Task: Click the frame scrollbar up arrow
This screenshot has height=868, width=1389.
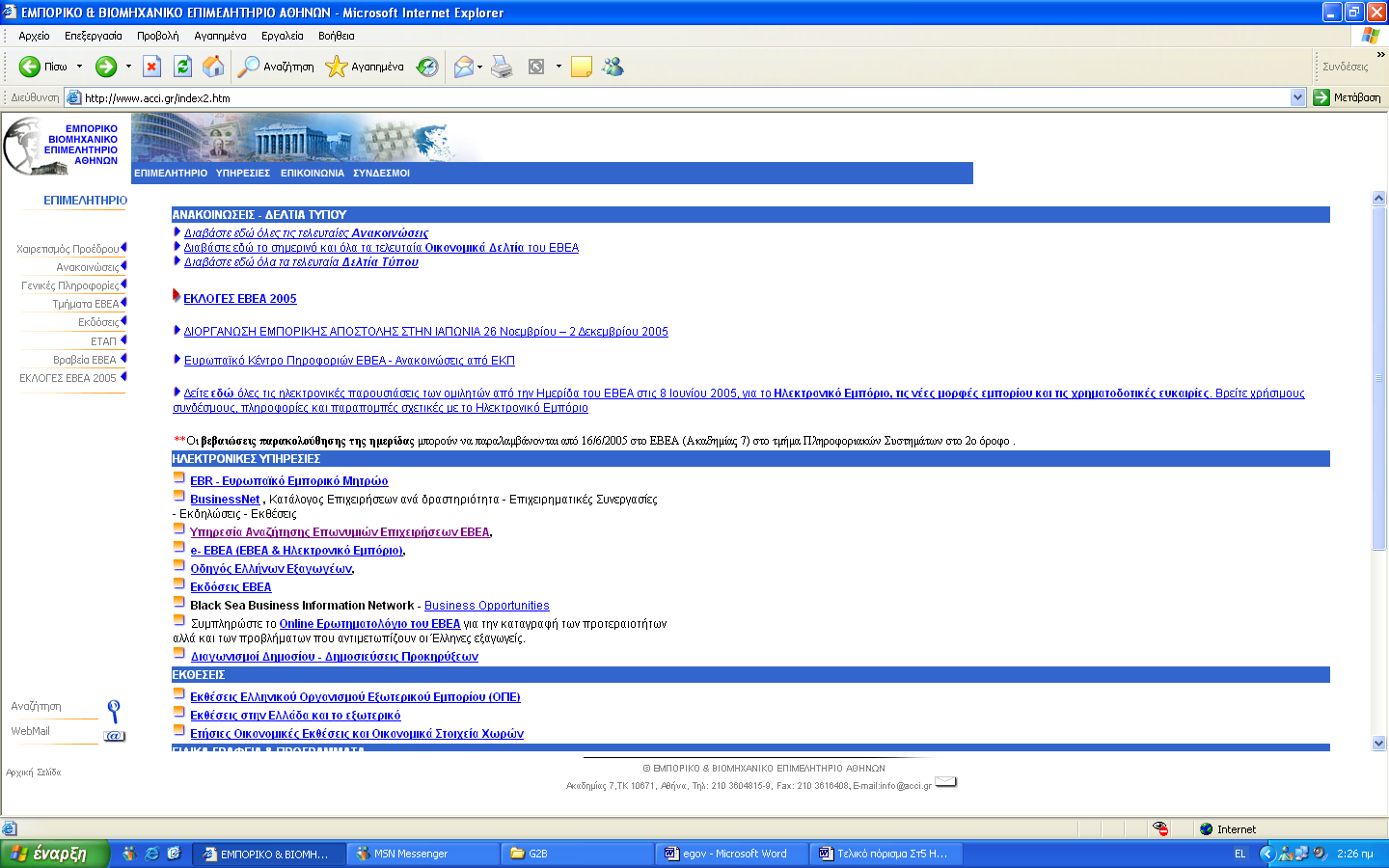Action: point(1378,198)
